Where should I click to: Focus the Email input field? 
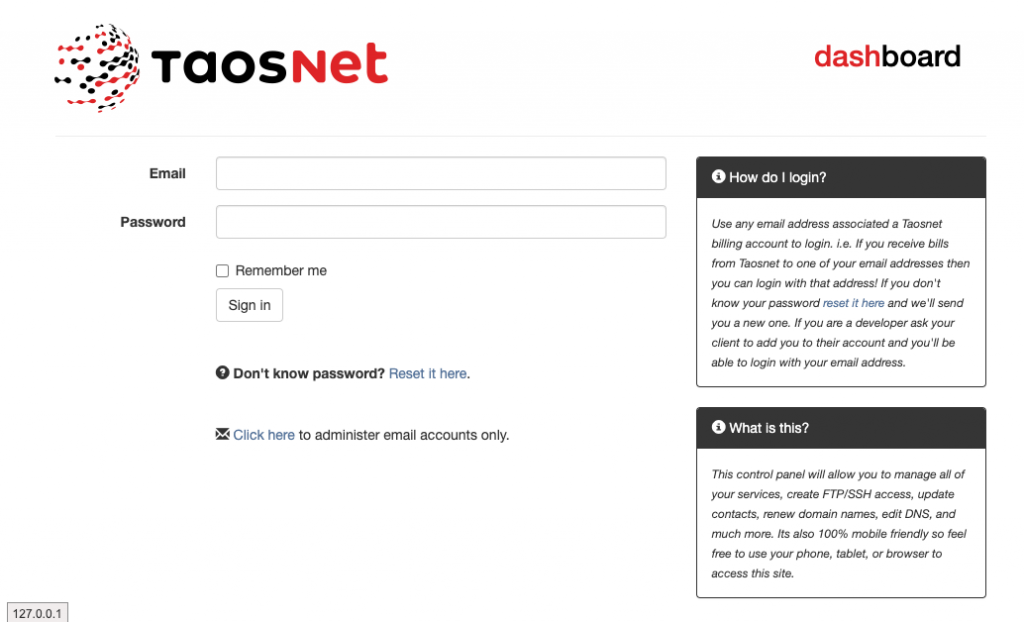tap(441, 173)
